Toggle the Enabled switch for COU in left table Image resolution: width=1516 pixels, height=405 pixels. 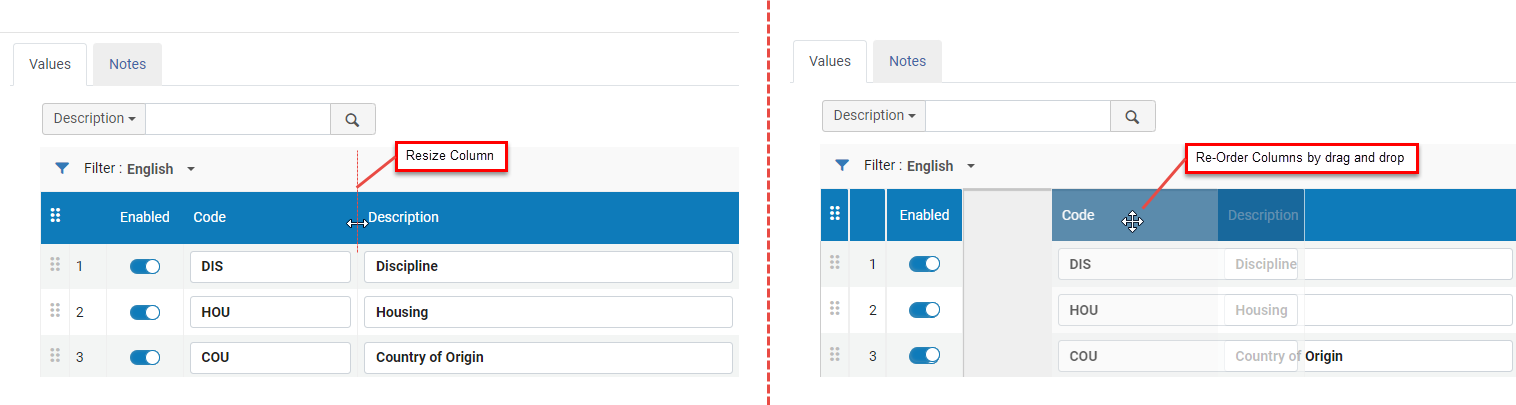click(145, 357)
